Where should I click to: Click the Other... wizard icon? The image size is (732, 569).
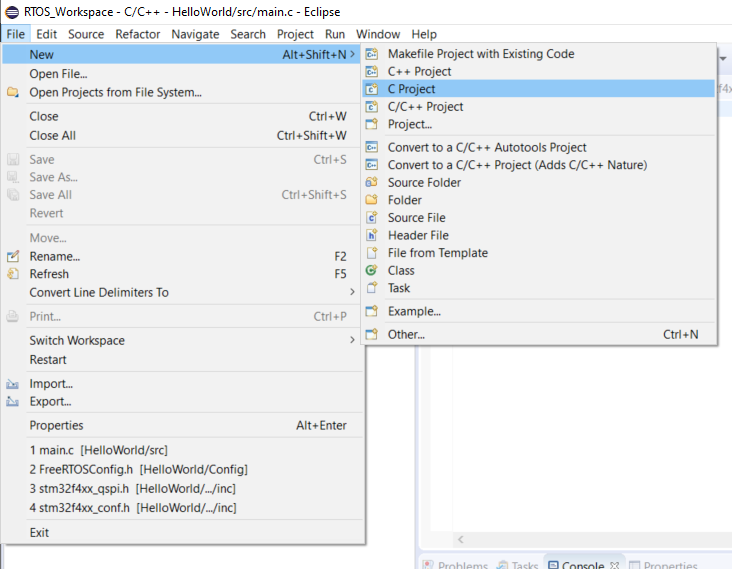click(x=372, y=335)
